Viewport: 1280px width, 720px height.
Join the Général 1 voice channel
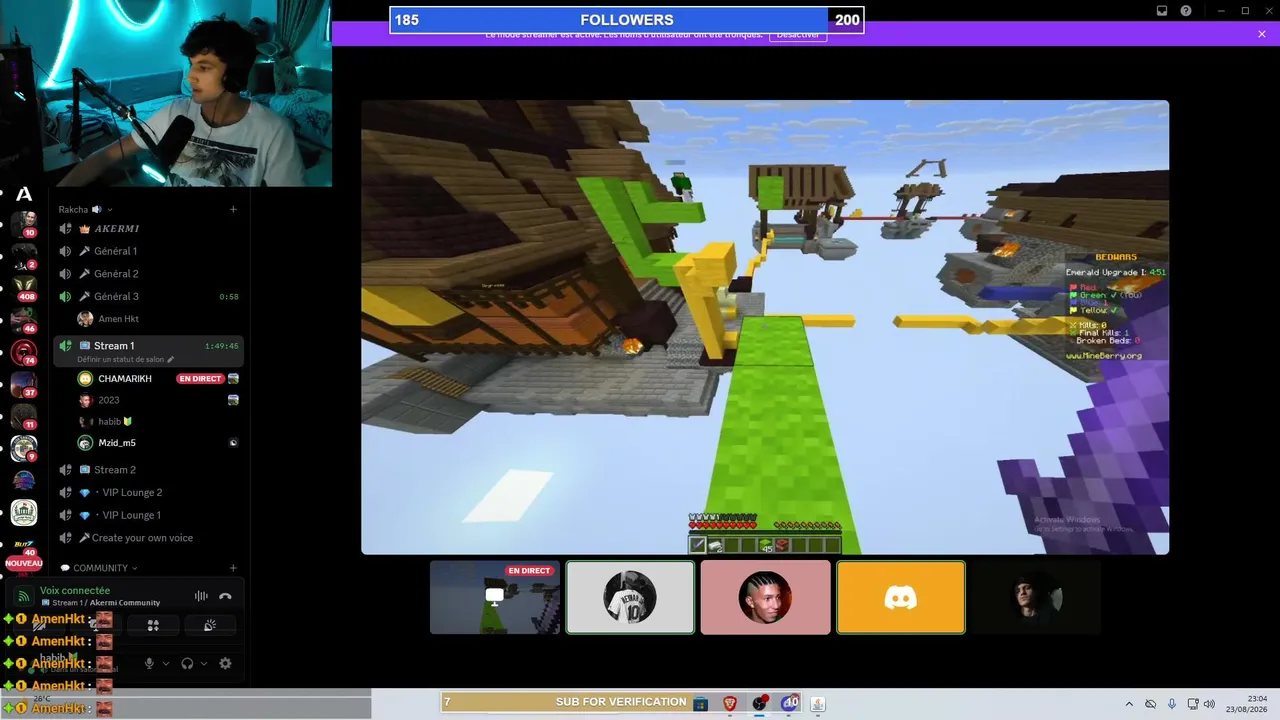[x=150, y=251]
